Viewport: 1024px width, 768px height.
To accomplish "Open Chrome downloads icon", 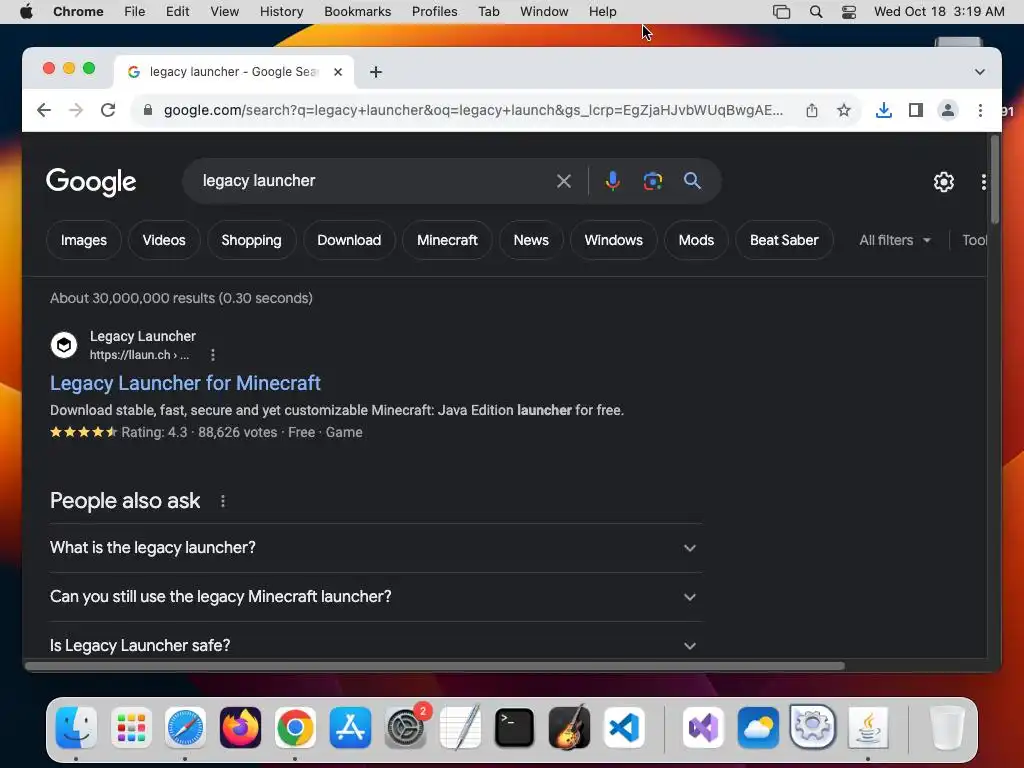I will (884, 110).
